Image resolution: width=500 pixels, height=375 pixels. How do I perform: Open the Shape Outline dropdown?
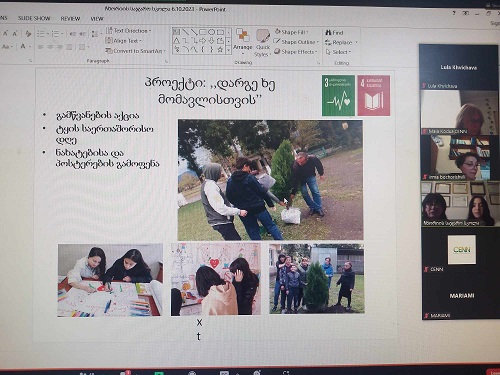click(296, 42)
